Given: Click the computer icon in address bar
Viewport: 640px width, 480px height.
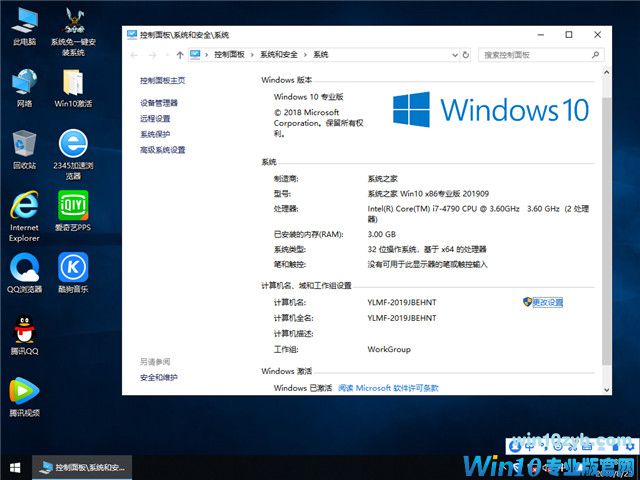Looking at the screenshot, I should (x=195, y=54).
